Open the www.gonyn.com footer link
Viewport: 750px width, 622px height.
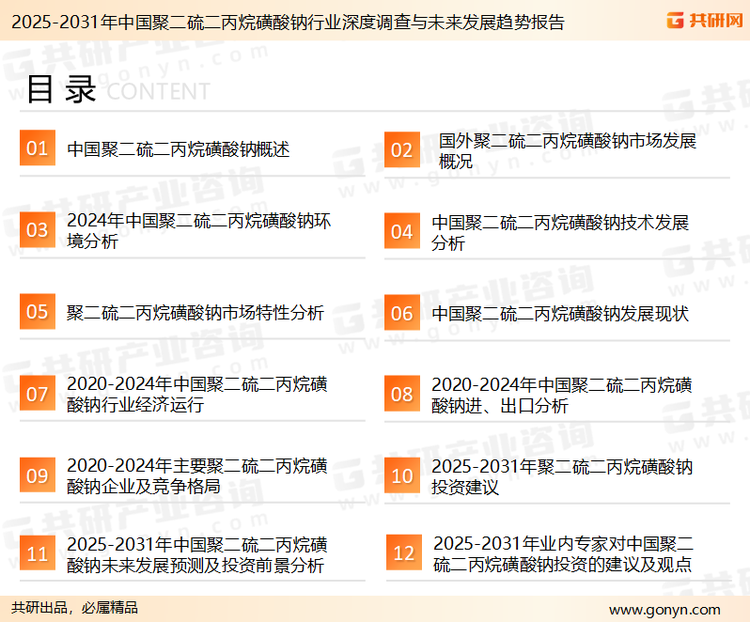664,610
